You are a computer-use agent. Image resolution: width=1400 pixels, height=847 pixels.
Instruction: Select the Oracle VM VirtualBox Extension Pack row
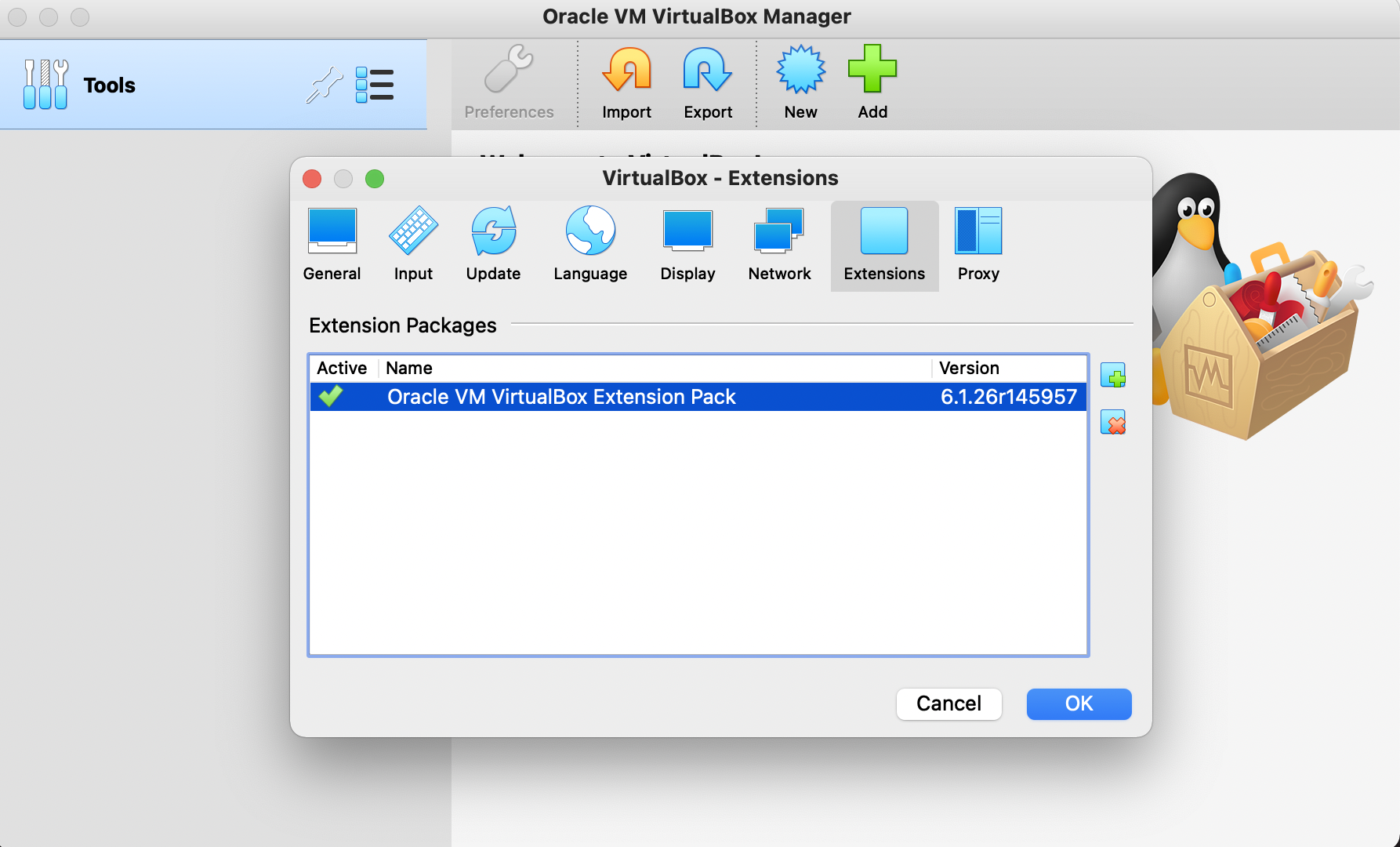click(698, 397)
